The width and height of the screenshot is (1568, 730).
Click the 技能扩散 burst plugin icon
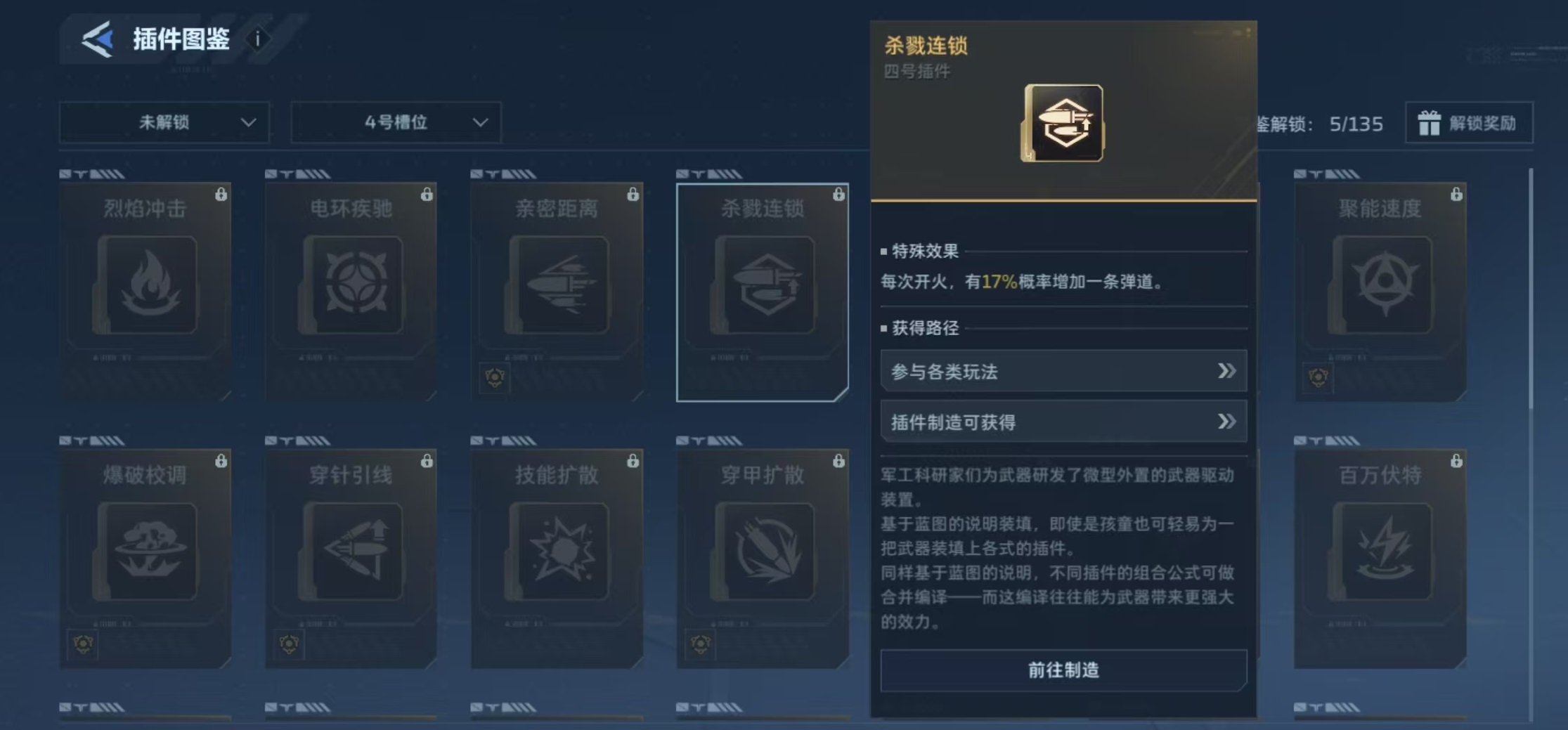coord(558,552)
